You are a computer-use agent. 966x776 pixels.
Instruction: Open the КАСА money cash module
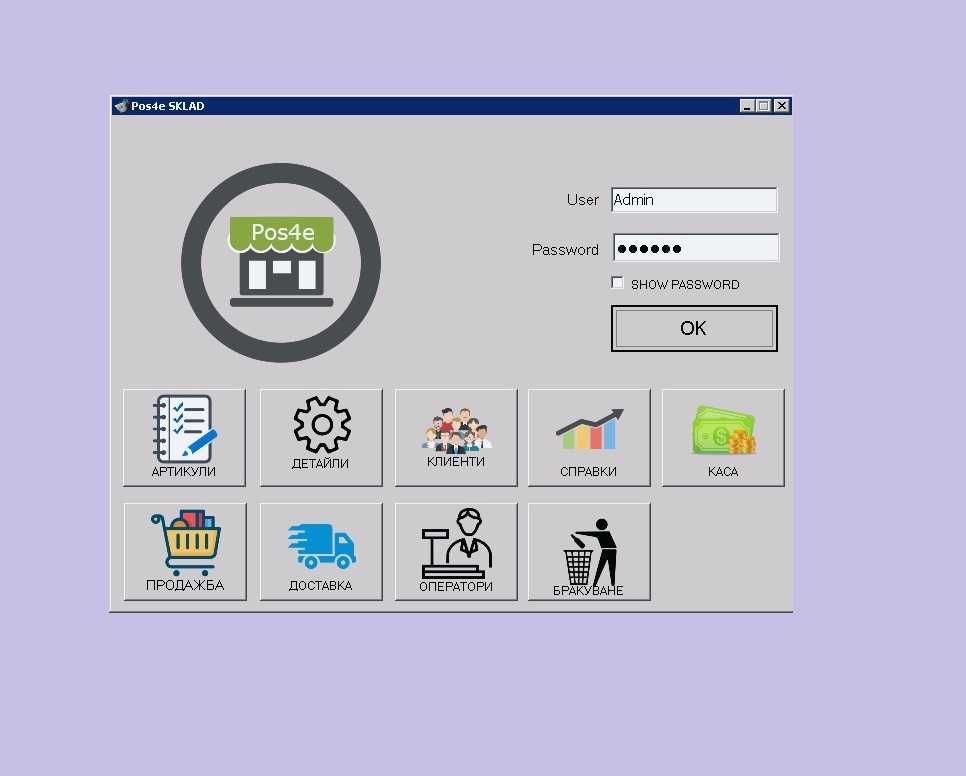click(723, 437)
